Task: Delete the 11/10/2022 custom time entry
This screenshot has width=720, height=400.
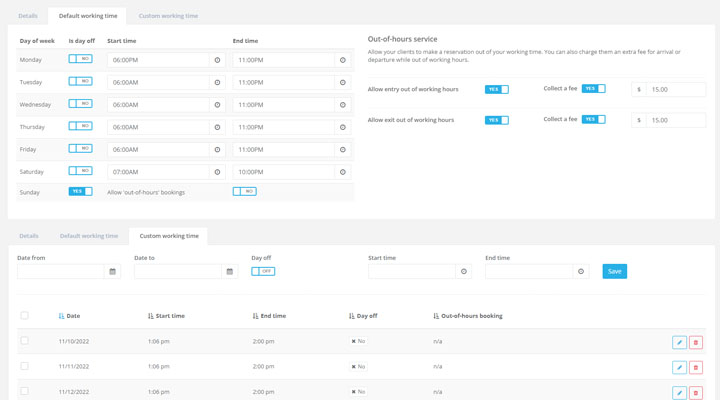Action: [x=696, y=342]
